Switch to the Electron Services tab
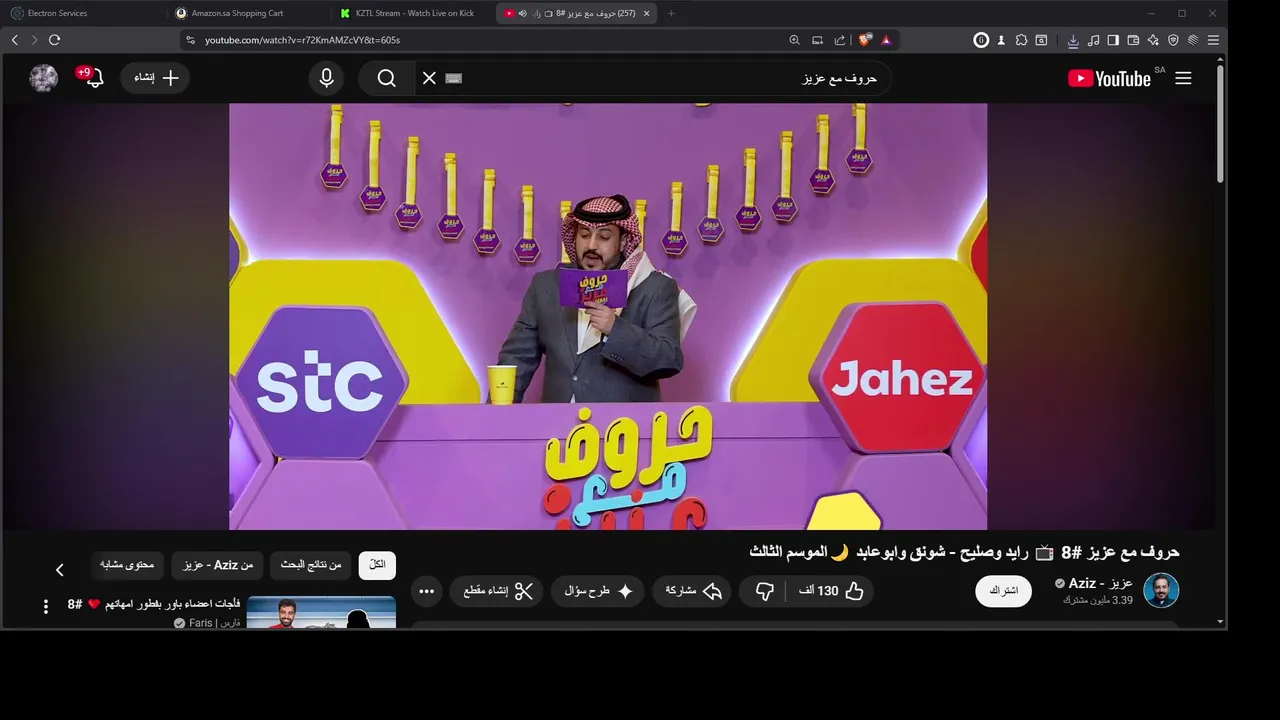1280x720 pixels. coord(81,13)
